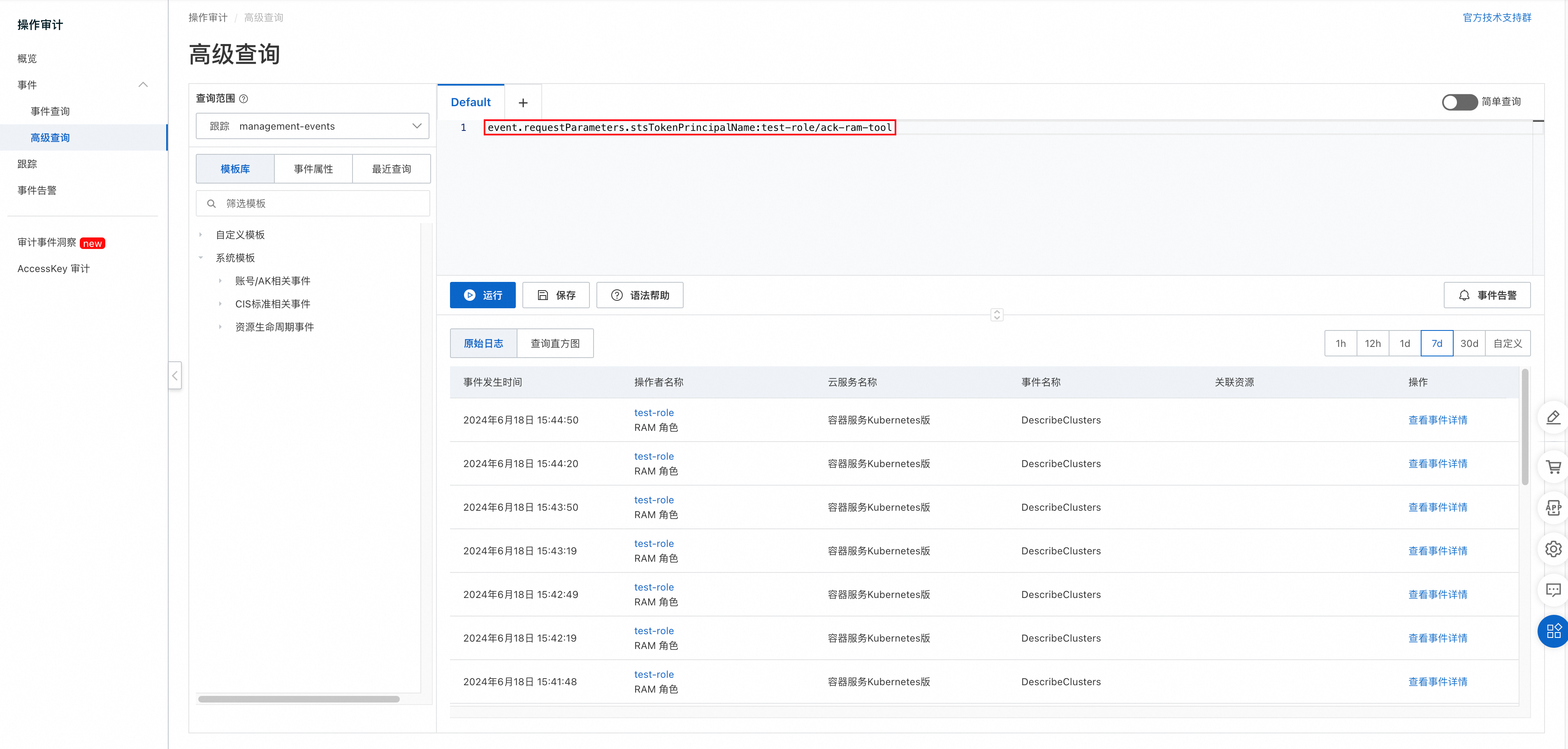Click the 筛选模板 search field

pyautogui.click(x=312, y=204)
